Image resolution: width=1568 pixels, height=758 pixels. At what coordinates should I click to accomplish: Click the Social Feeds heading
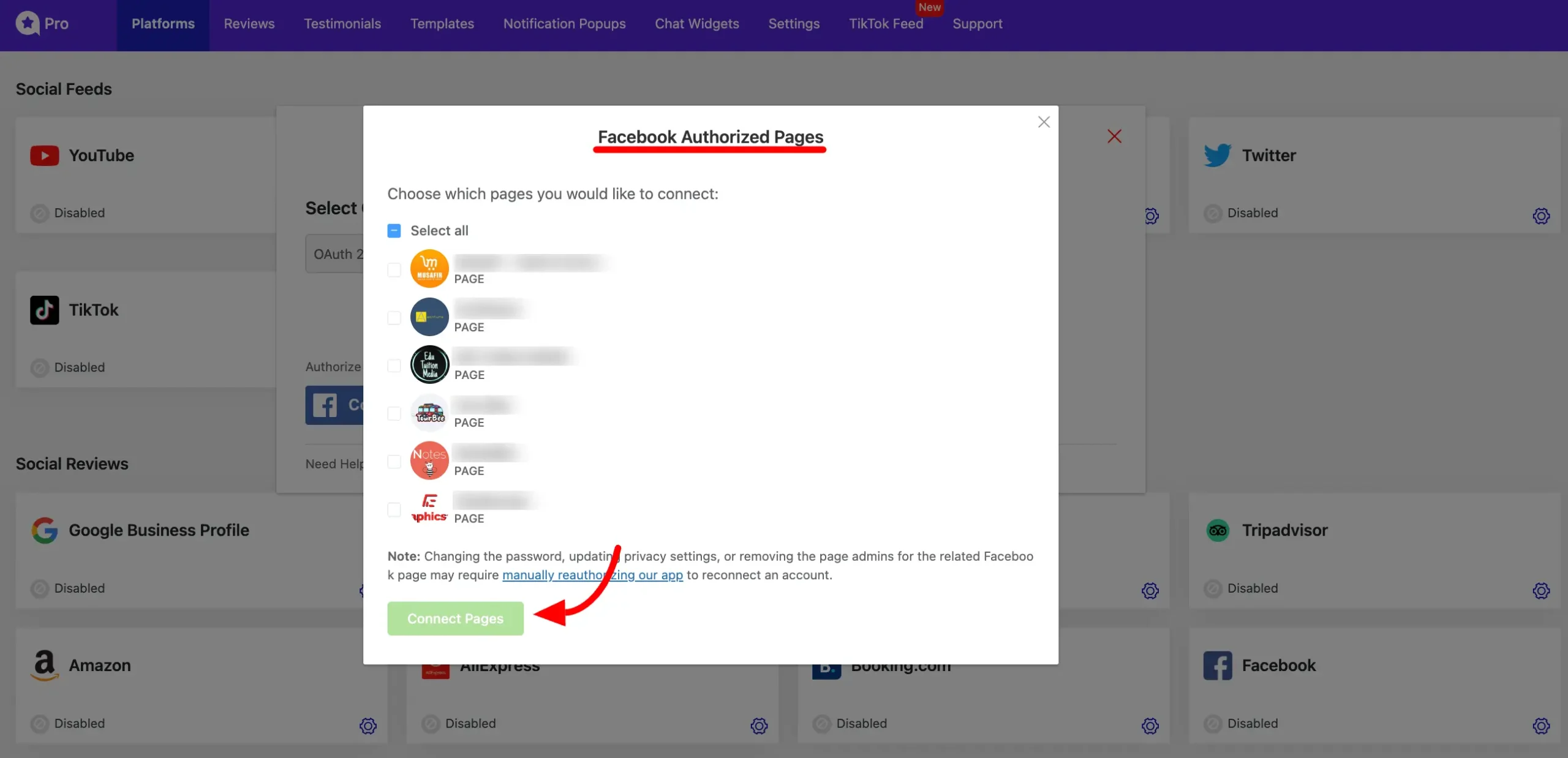point(64,89)
